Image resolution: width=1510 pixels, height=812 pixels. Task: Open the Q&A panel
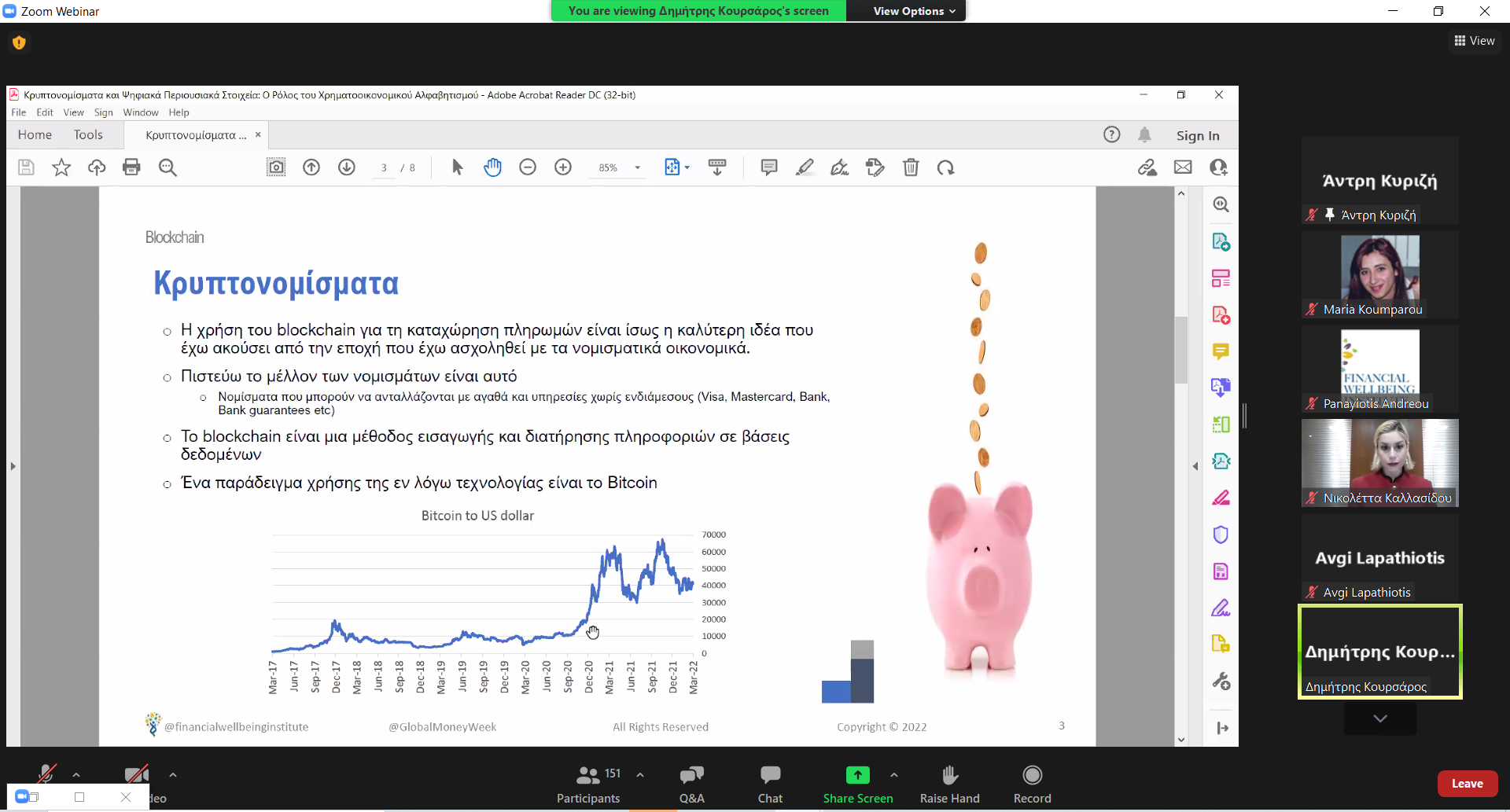[692, 784]
